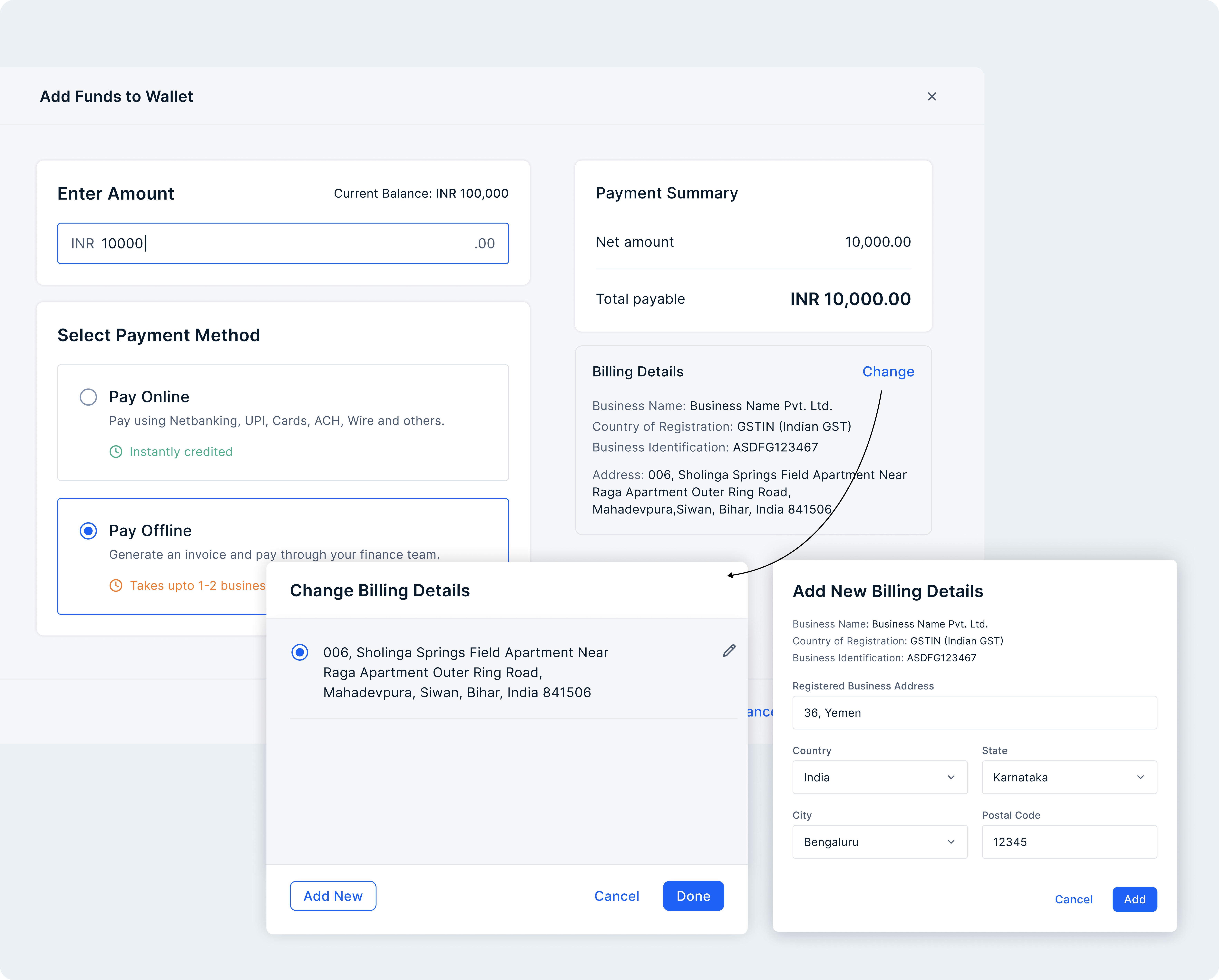Click Business Name in Add New Billing Details

pyautogui.click(x=890, y=624)
